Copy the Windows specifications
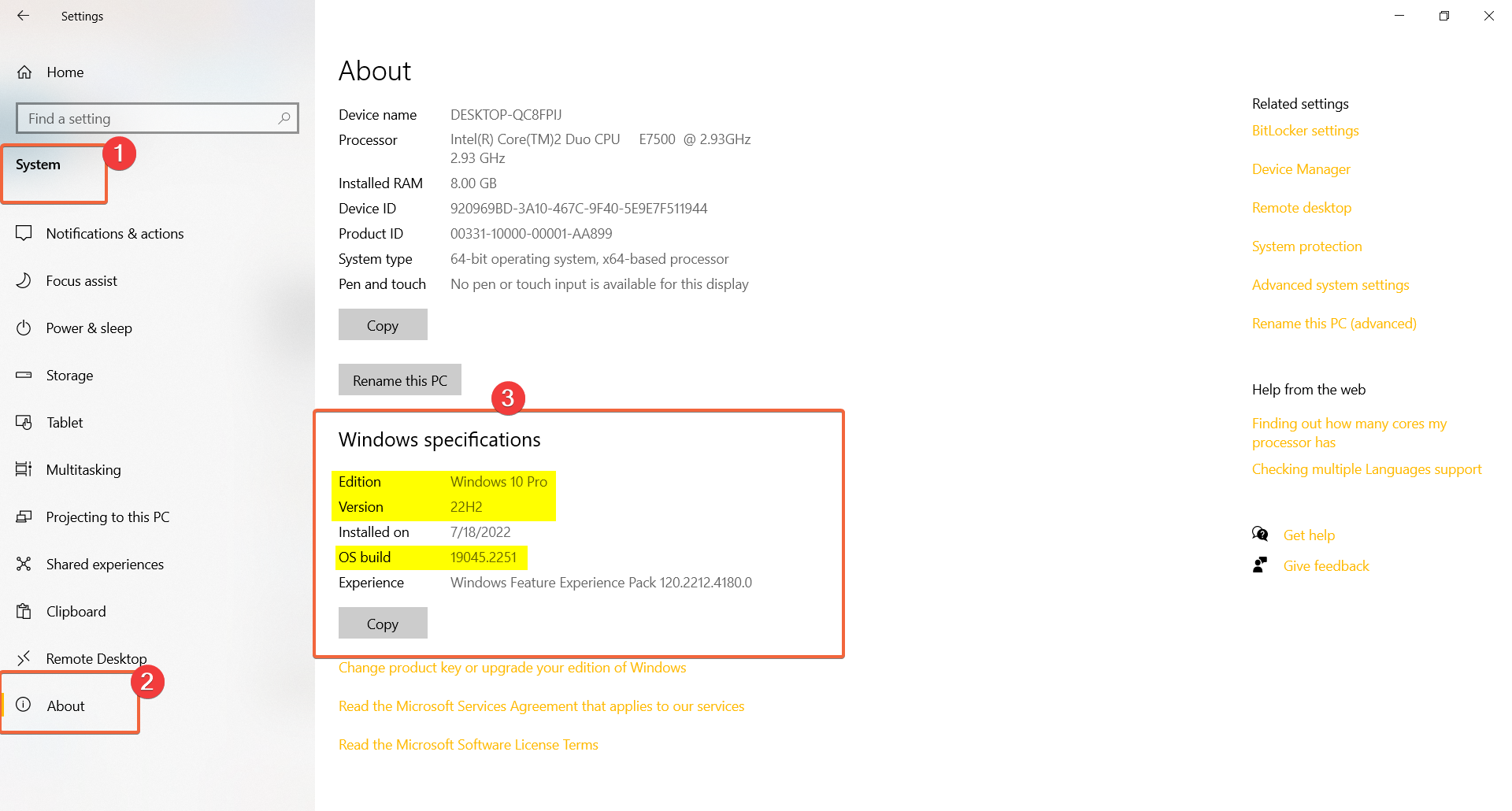 pyautogui.click(x=383, y=624)
